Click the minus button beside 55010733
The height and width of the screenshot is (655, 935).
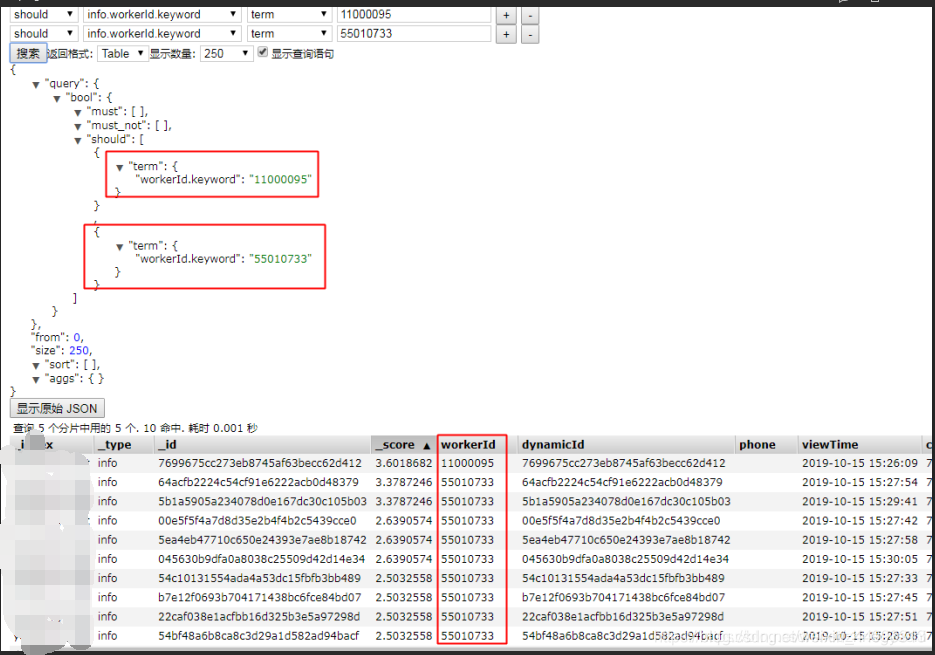point(530,35)
